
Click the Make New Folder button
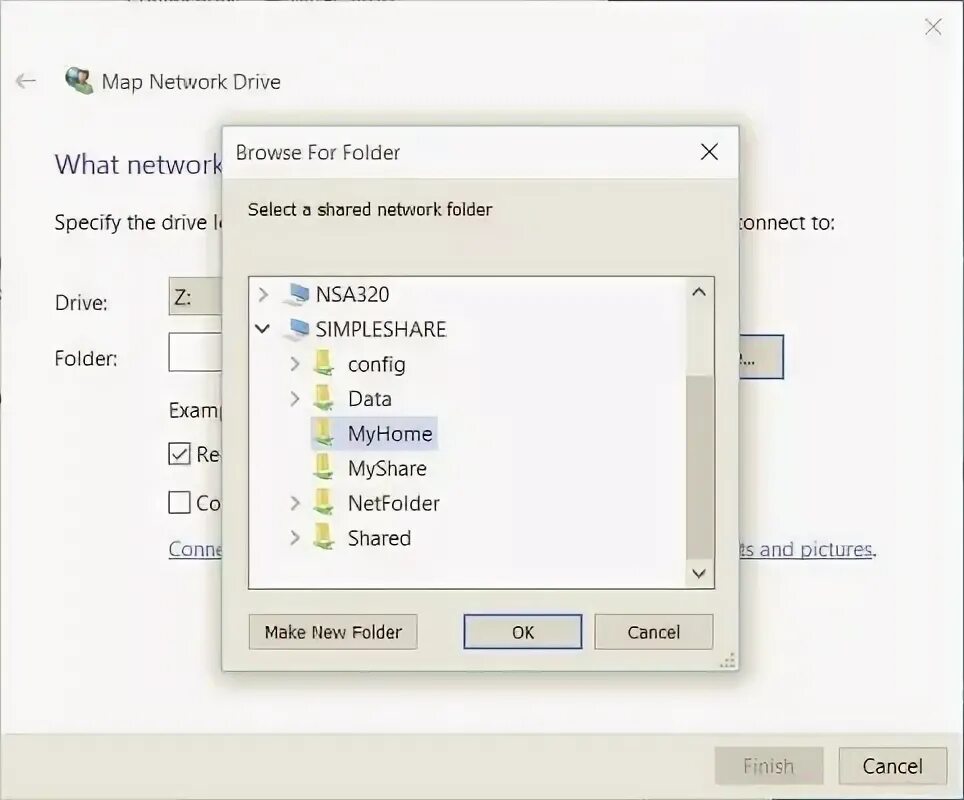333,632
